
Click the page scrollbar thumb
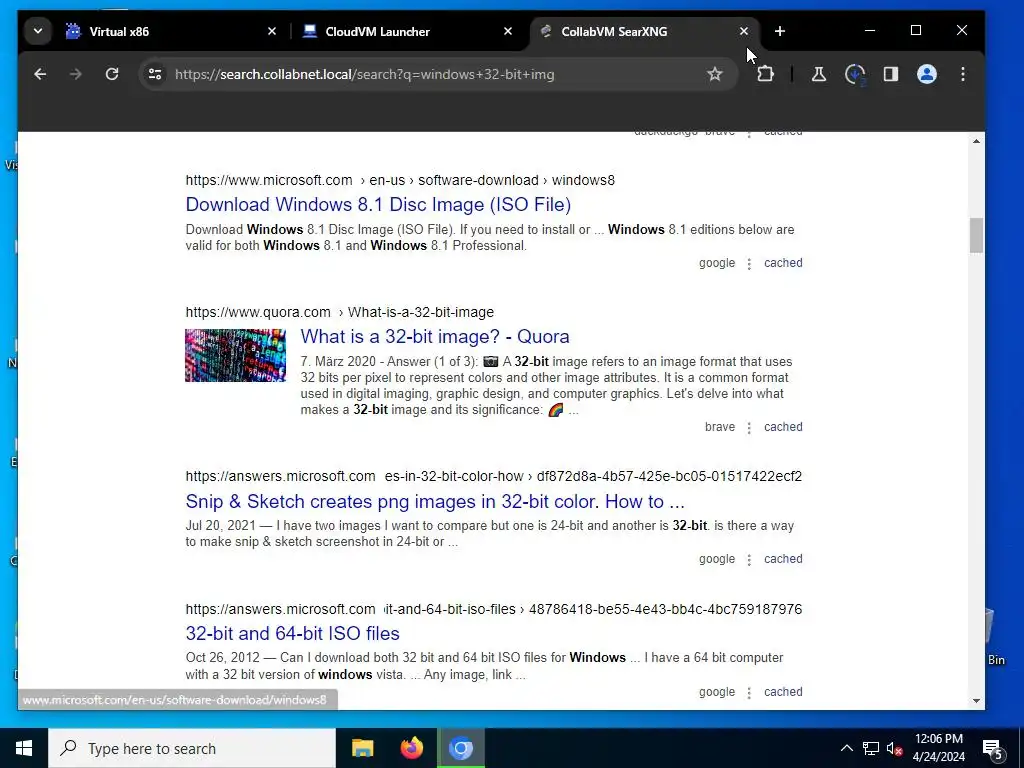976,235
